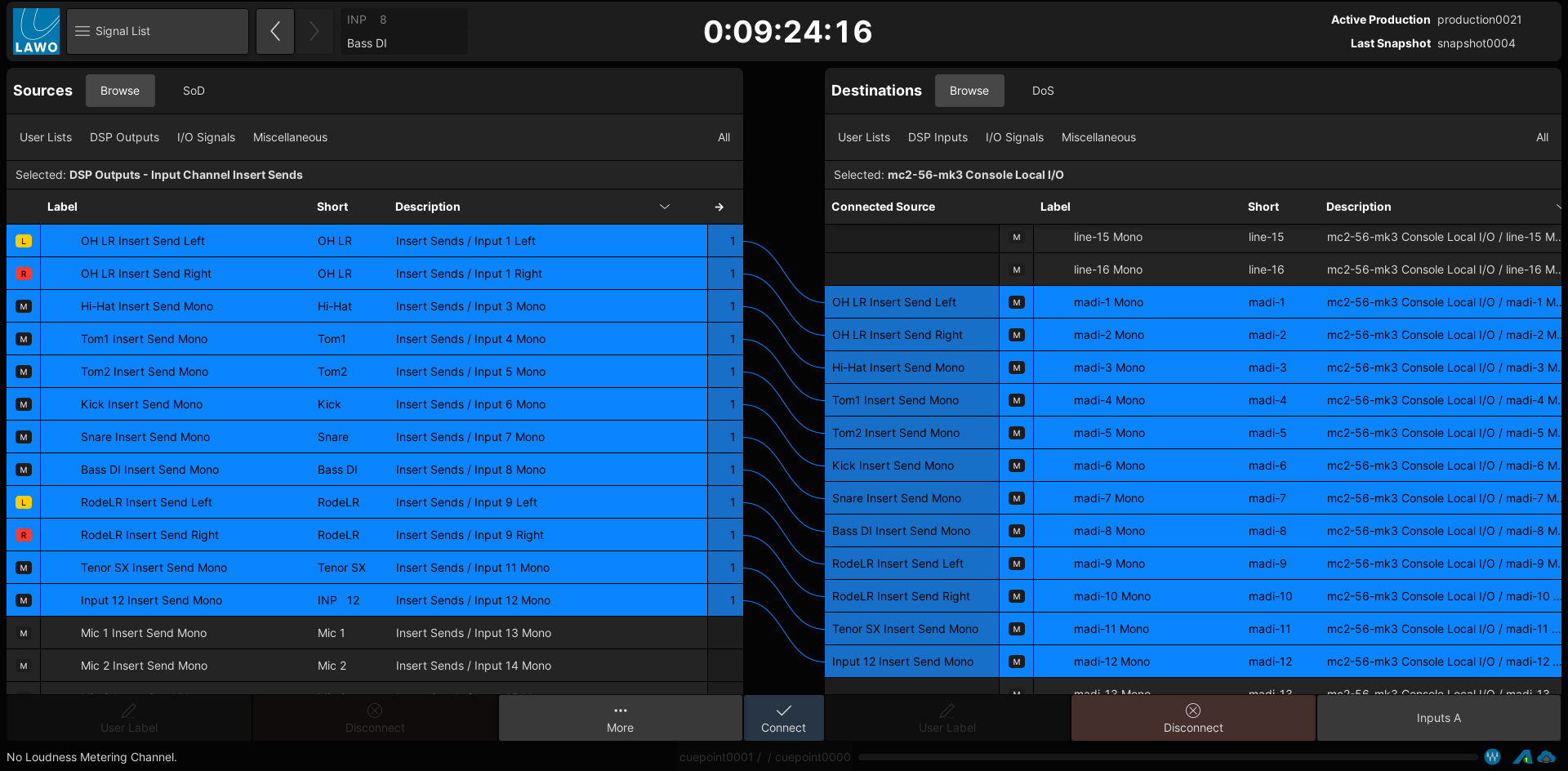Expand Sources Description column chevron

[x=665, y=207]
